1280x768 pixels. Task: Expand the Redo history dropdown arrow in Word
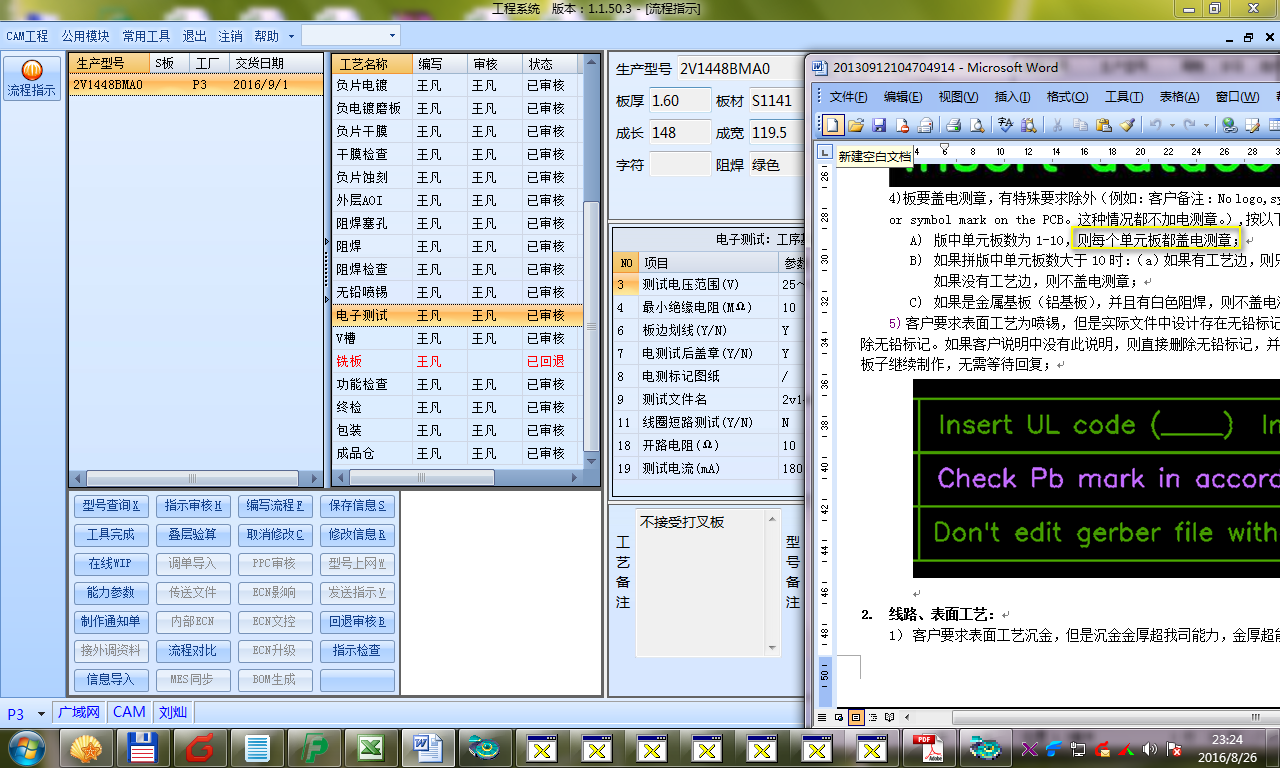pyautogui.click(x=1206, y=125)
